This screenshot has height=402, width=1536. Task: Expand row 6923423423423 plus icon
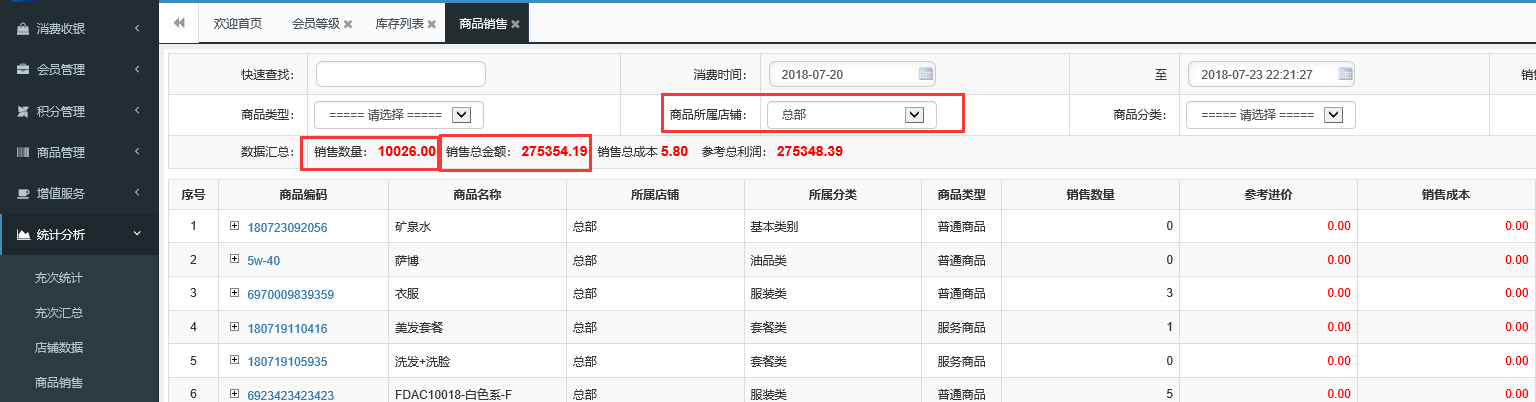(235, 395)
